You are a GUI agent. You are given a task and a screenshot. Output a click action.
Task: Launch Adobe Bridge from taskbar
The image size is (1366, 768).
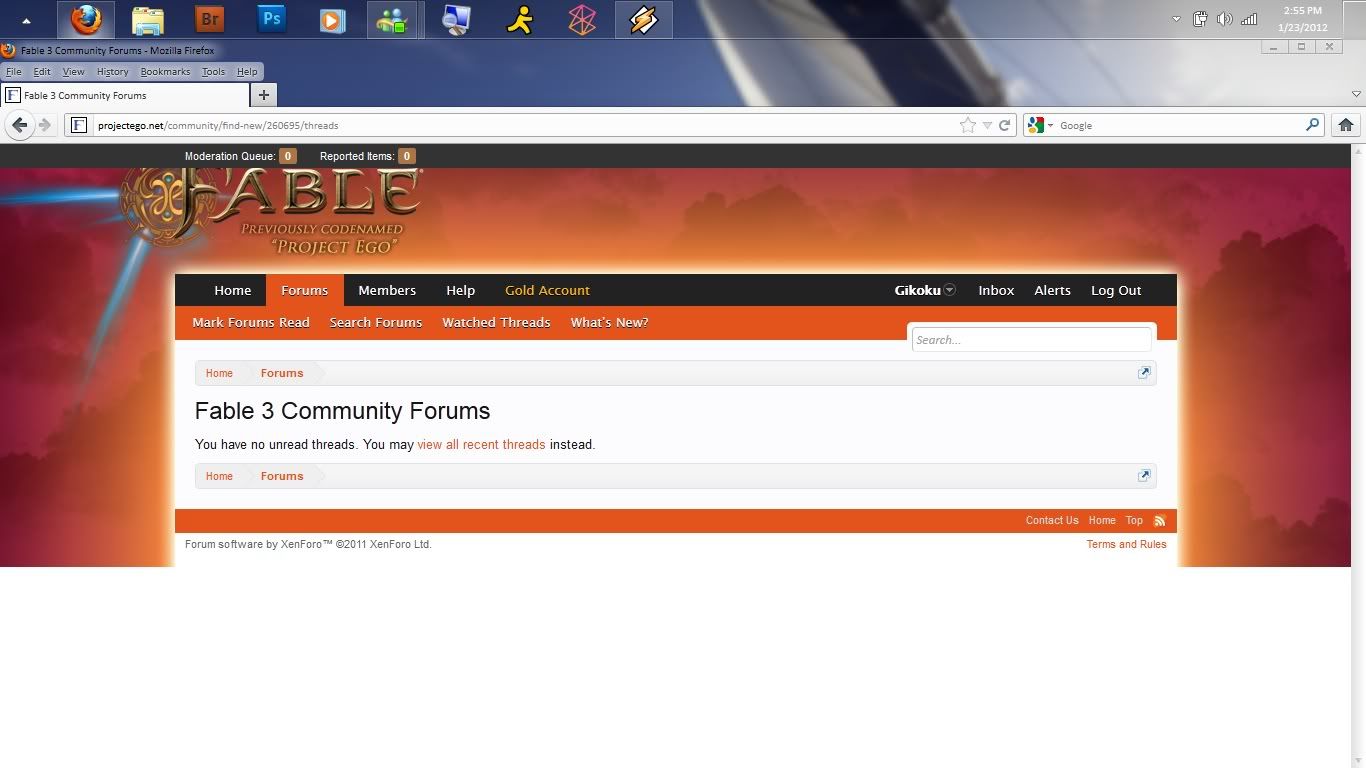[x=210, y=19]
